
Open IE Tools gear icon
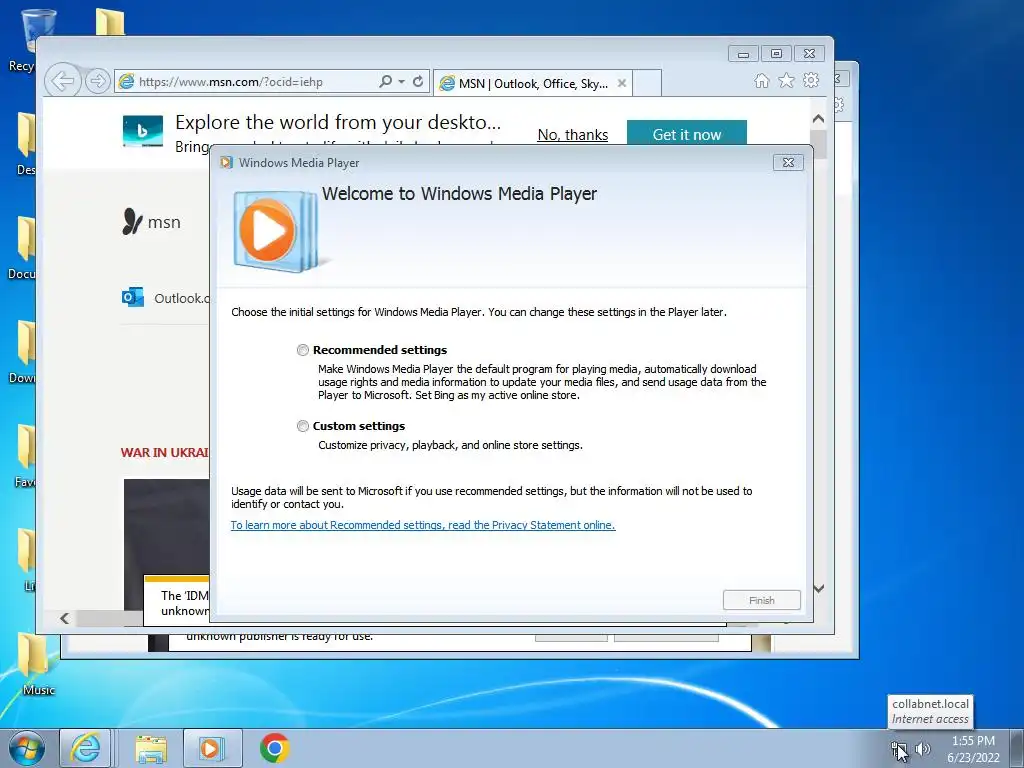811,80
